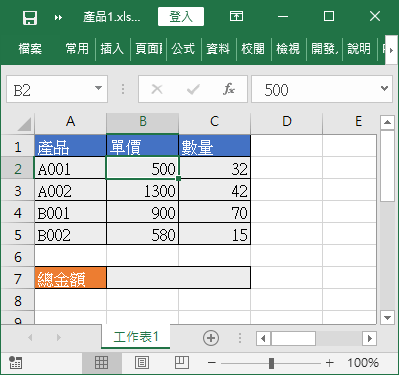
Task: Open the 檔案 menu
Action: [x=30, y=49]
